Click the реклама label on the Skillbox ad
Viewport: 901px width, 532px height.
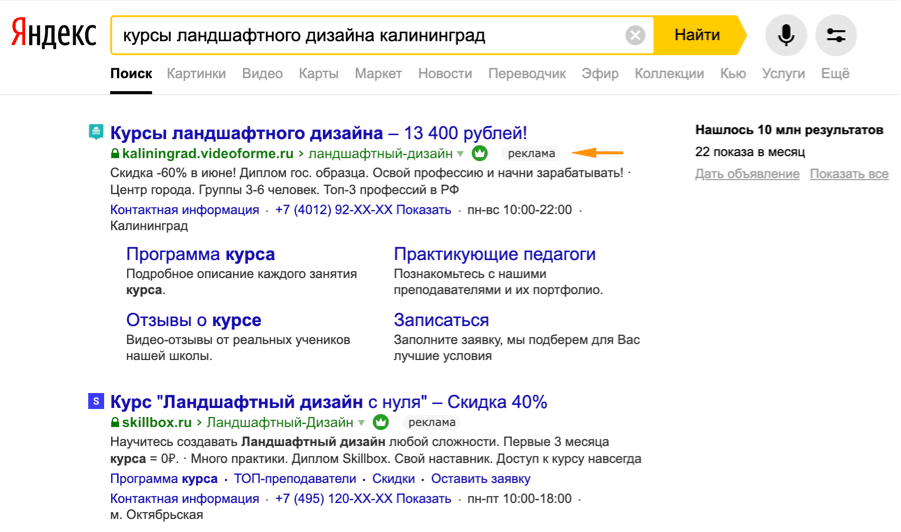pyautogui.click(x=432, y=422)
